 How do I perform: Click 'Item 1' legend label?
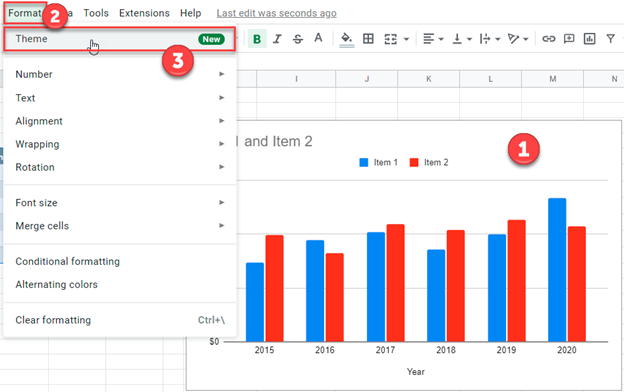385,162
